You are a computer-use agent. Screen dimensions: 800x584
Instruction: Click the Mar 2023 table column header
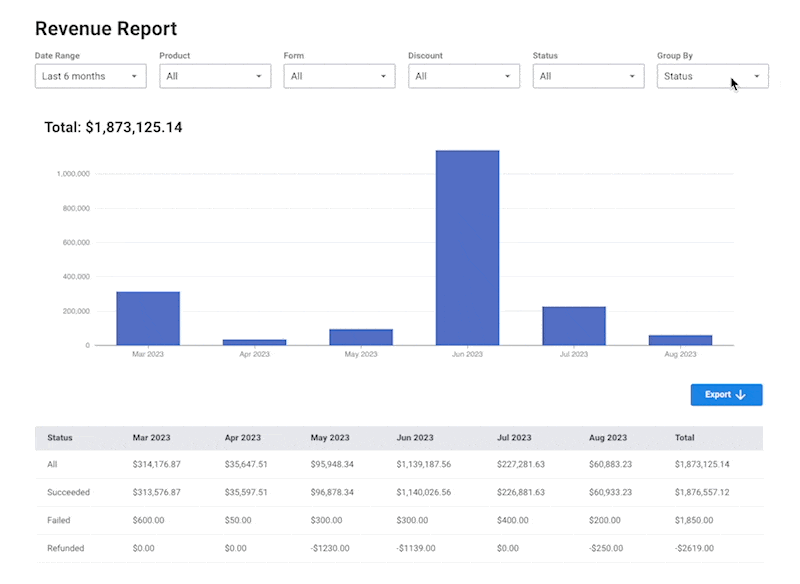coord(152,438)
